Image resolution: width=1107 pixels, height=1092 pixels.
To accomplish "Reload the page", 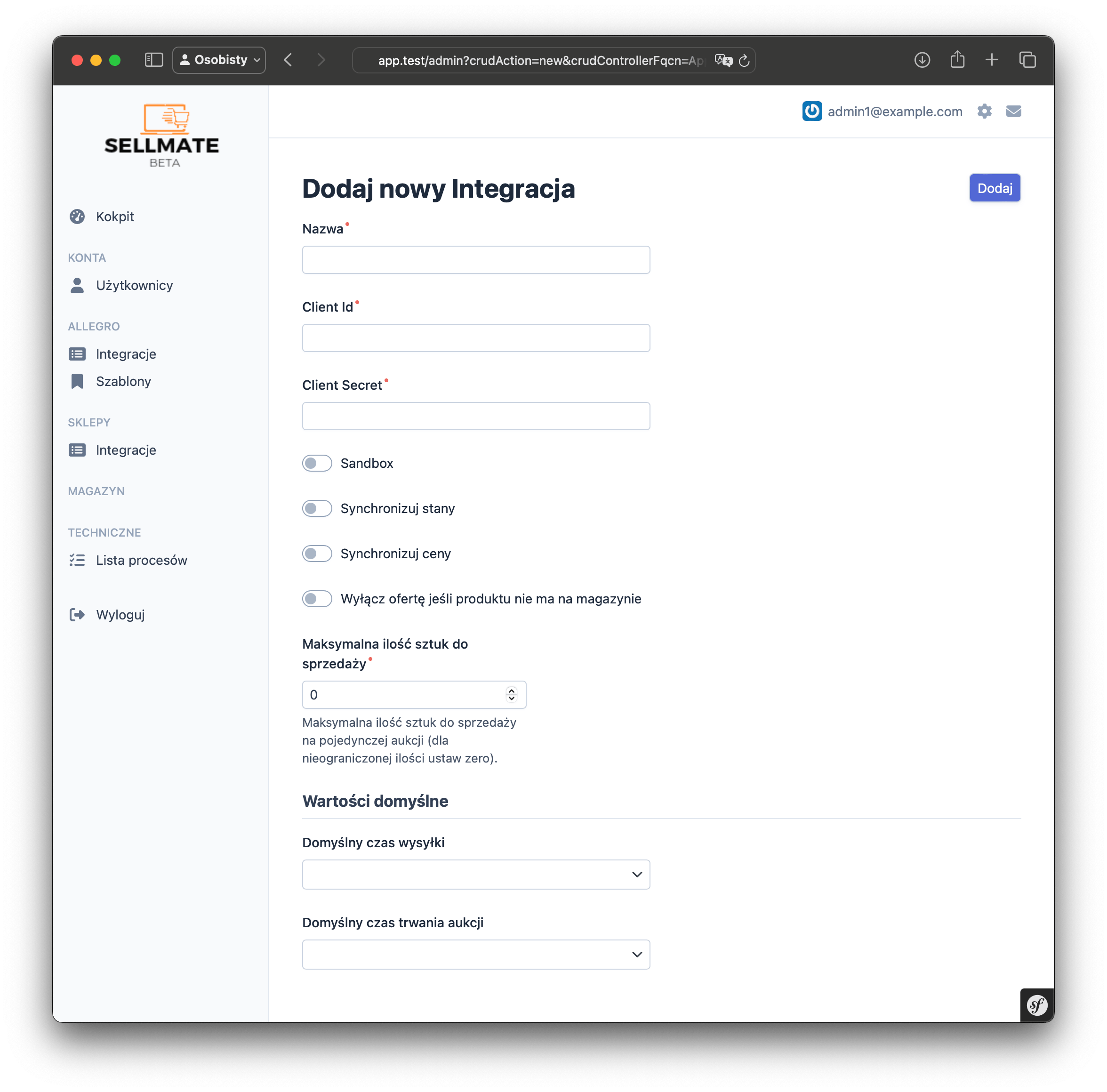I will [x=744, y=60].
